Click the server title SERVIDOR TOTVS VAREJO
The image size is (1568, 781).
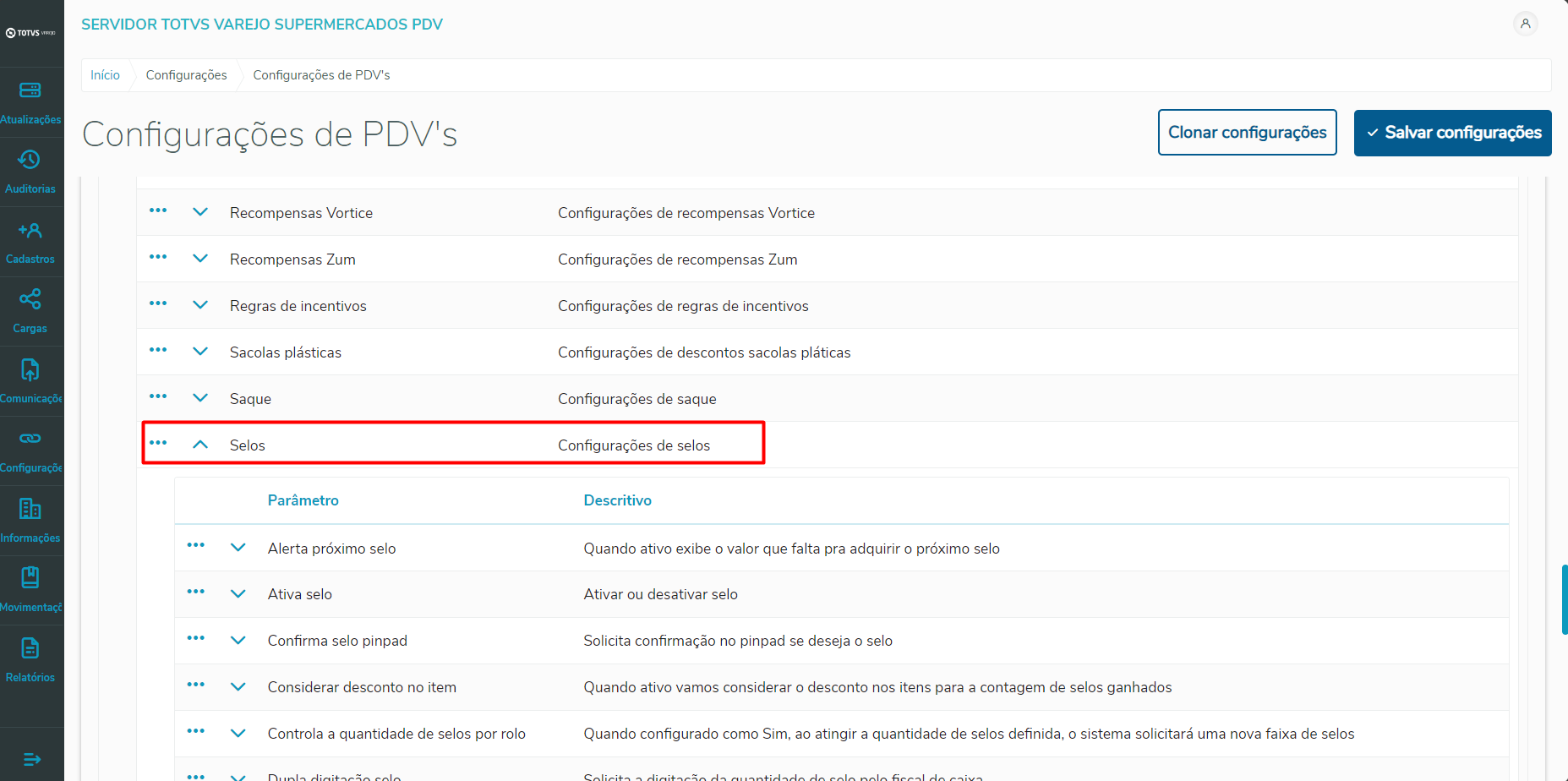pos(262,25)
